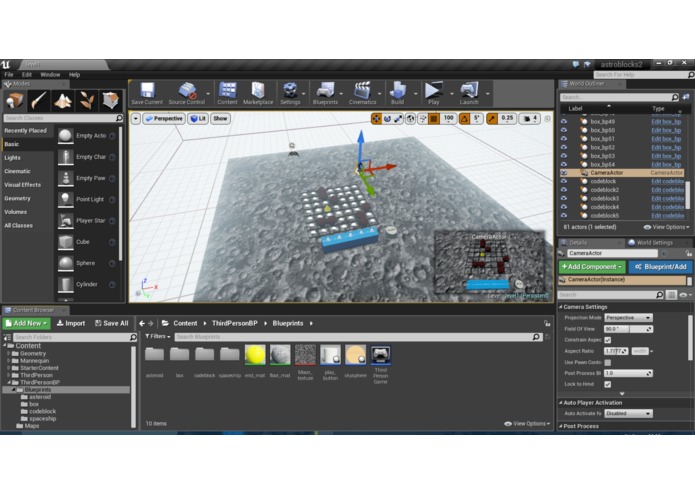Open the Edit box_bp link for box_bp50
The image size is (695, 494).
click(666, 130)
